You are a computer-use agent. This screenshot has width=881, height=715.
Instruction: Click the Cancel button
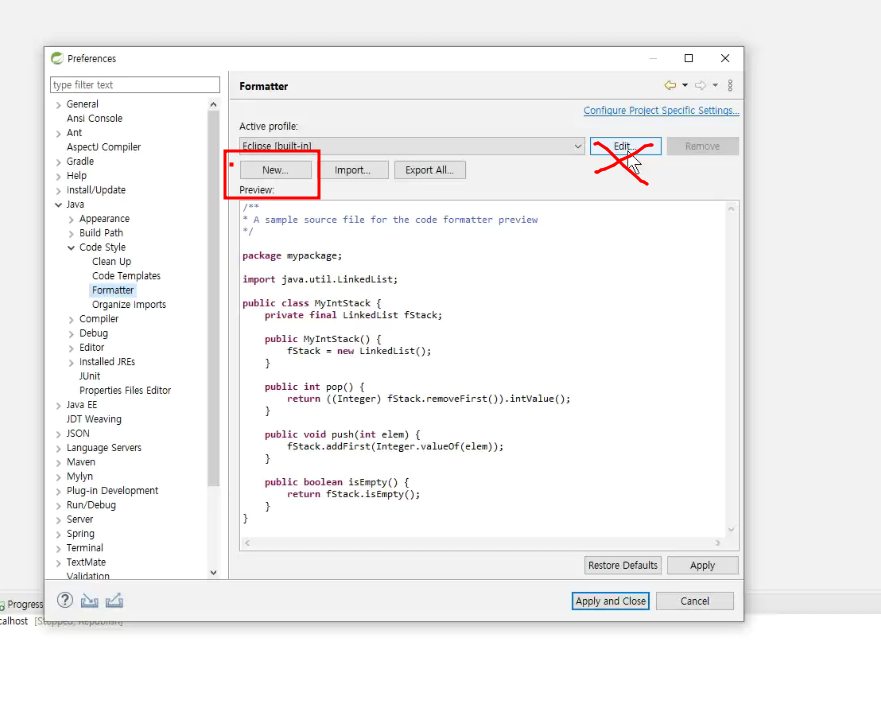[695, 601]
